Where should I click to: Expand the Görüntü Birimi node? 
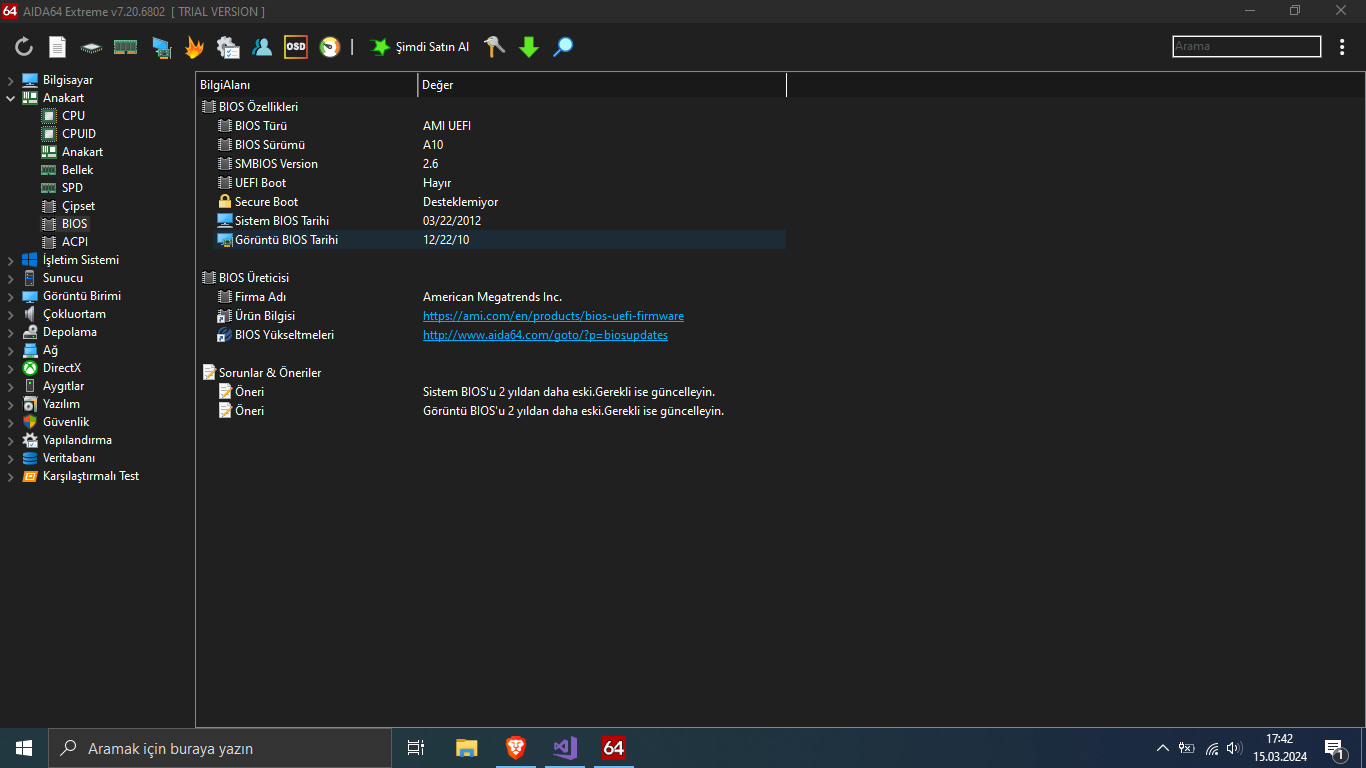pos(11,296)
